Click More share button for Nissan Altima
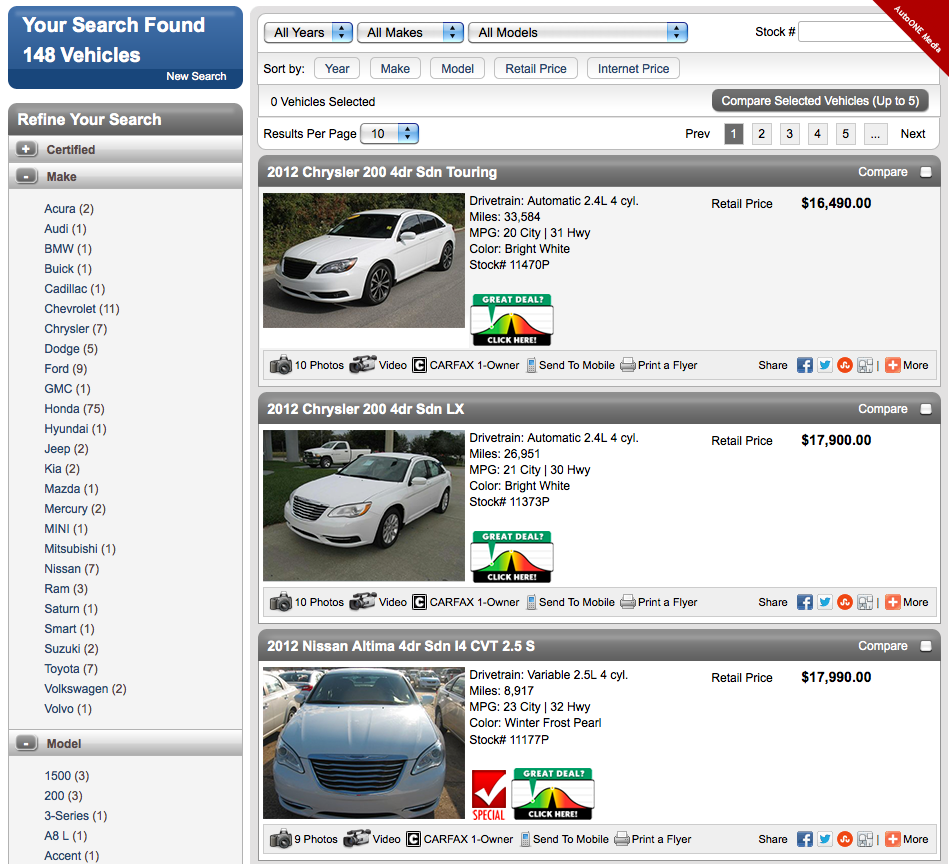This screenshot has width=949, height=864. pyautogui.click(x=906, y=840)
